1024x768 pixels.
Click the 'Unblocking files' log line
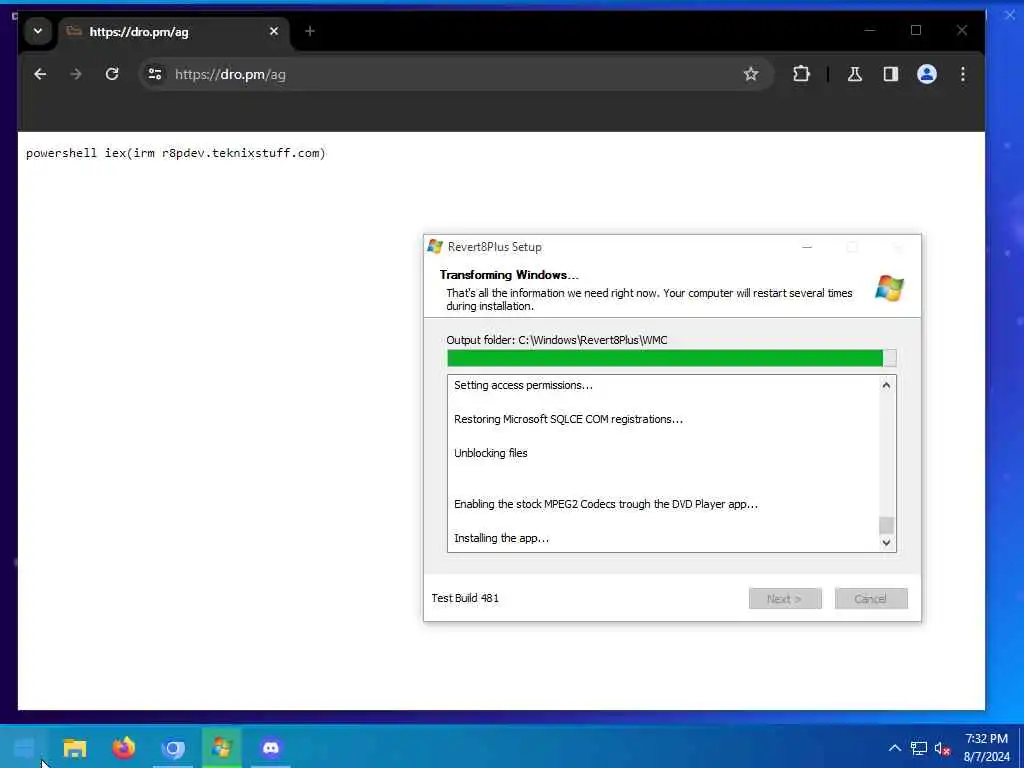pos(490,453)
